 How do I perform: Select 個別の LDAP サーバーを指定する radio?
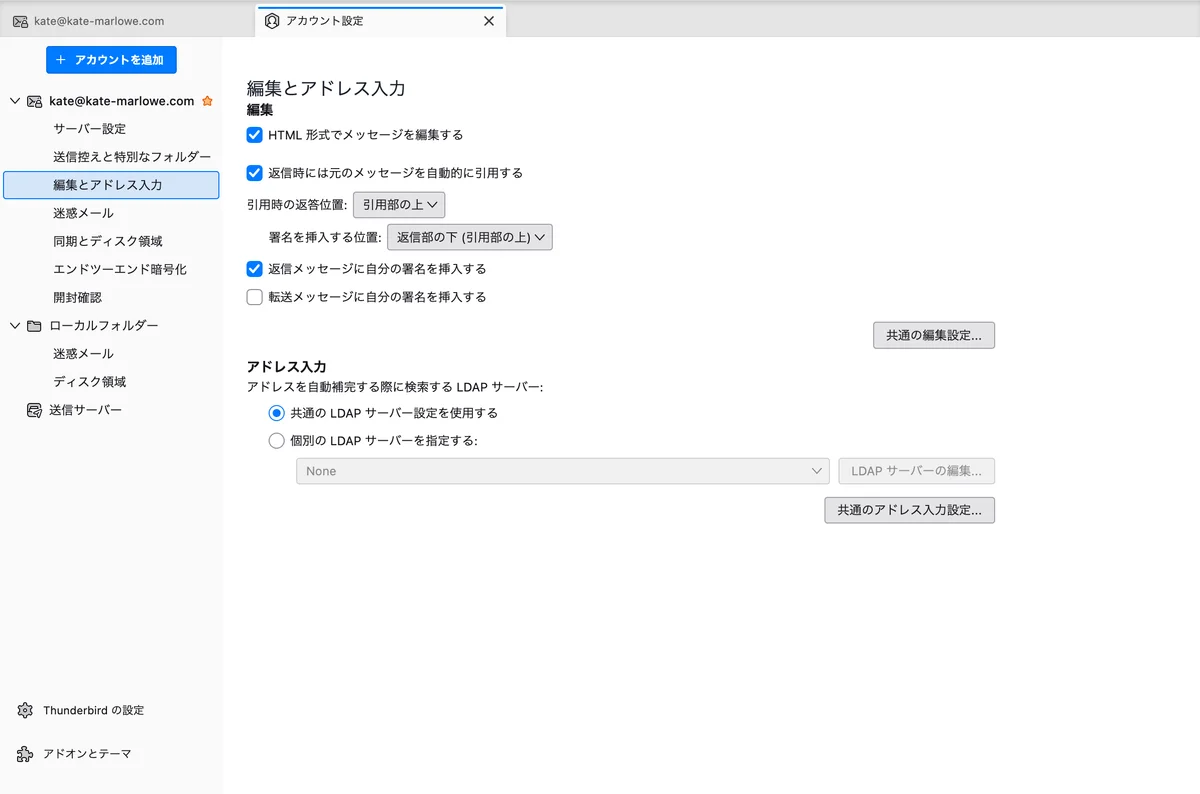[277, 440]
